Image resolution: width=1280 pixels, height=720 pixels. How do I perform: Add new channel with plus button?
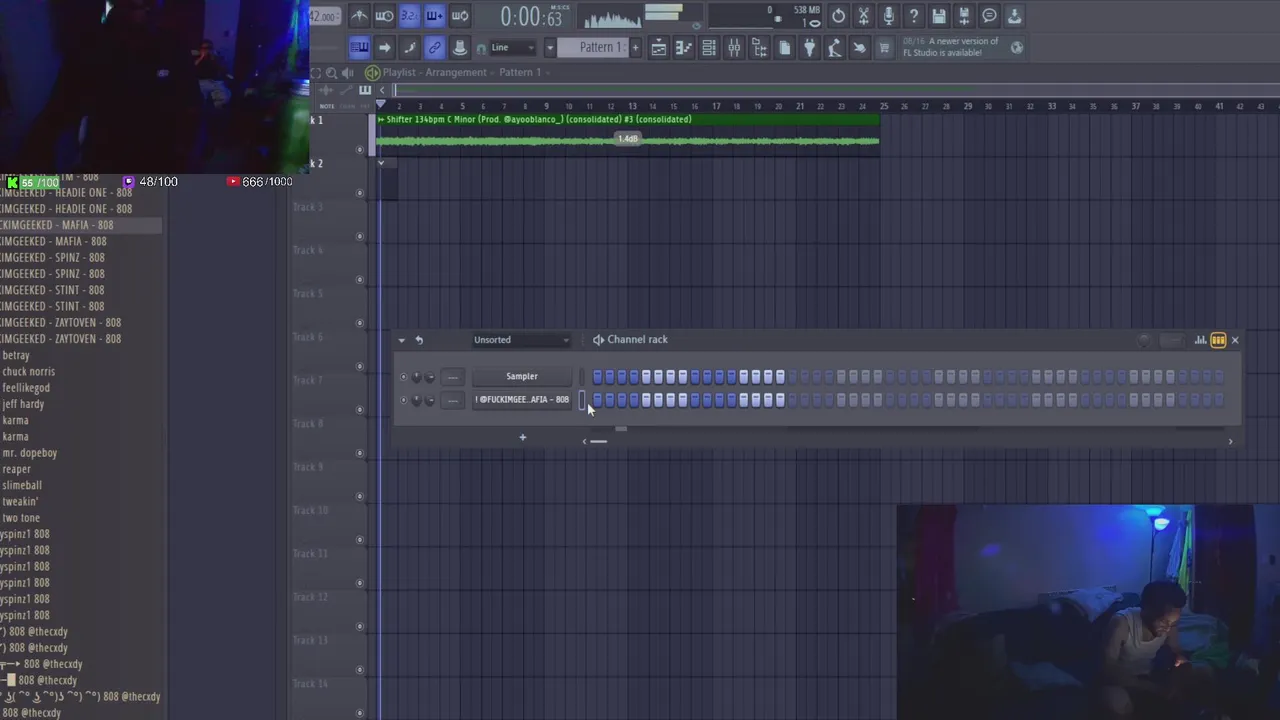tap(522, 437)
